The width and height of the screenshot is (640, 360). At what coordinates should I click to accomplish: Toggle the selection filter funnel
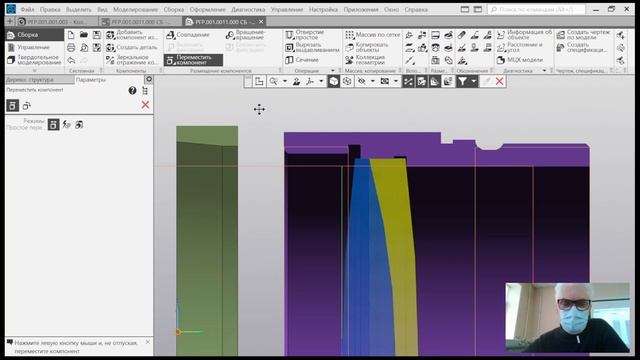(x=462, y=82)
